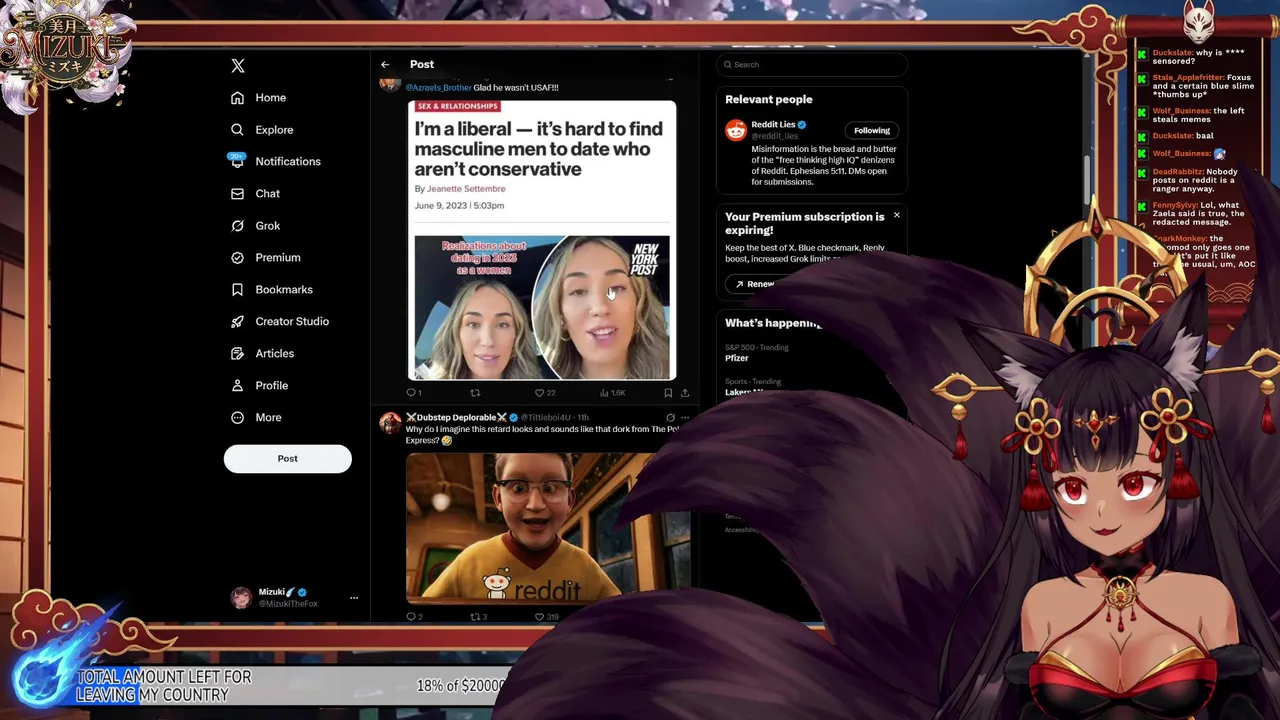
Task: View analytics showing 1.6K views
Action: pyautogui.click(x=612, y=393)
